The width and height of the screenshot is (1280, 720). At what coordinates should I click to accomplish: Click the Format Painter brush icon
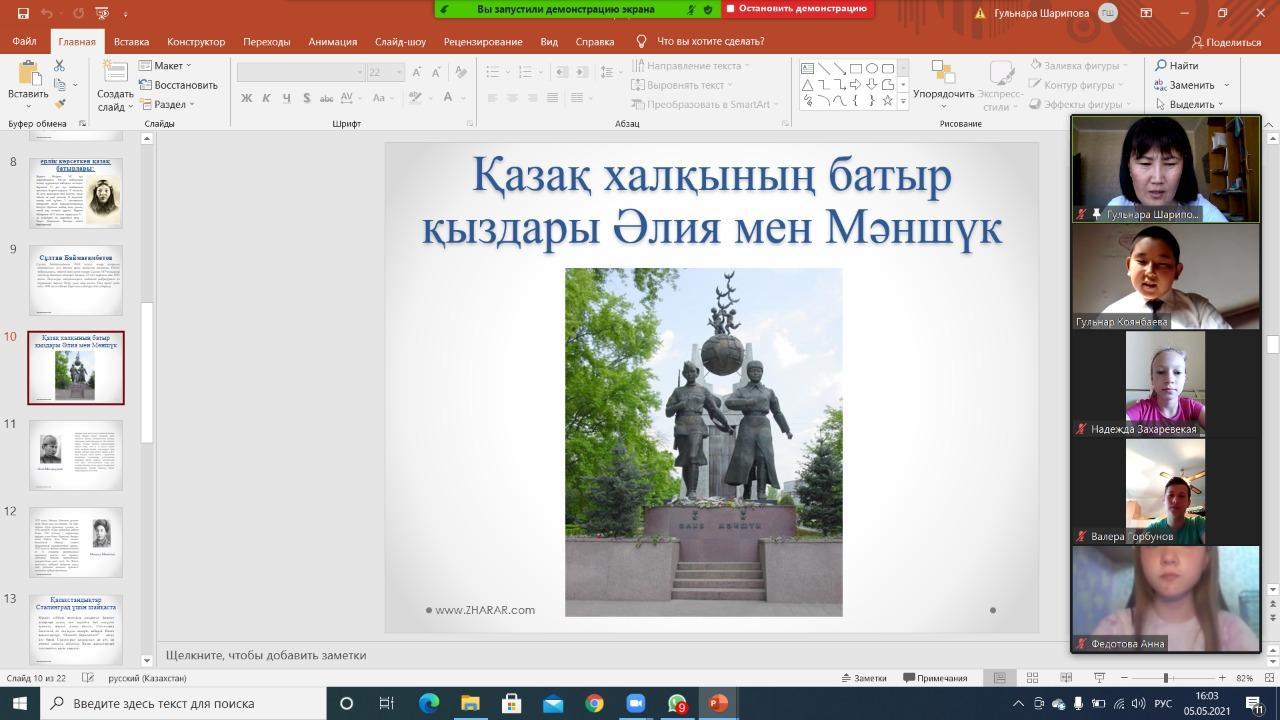click(x=60, y=104)
